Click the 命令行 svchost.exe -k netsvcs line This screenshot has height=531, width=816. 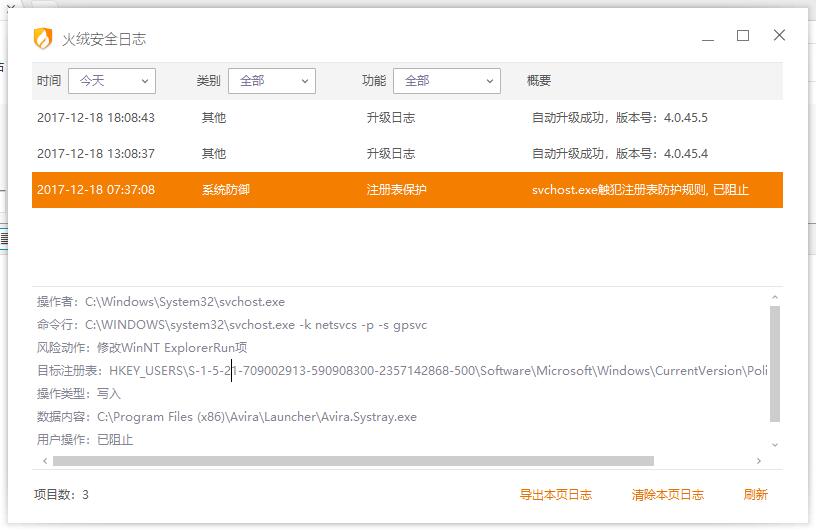click(232, 325)
